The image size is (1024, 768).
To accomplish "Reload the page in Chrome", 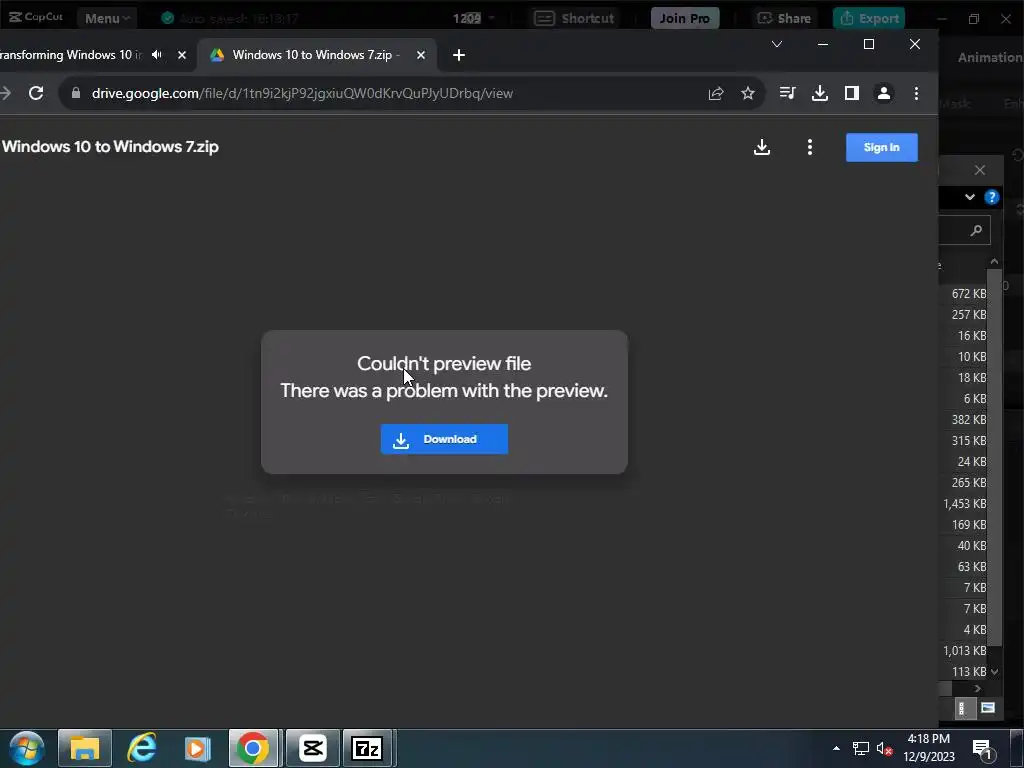I will [36, 93].
